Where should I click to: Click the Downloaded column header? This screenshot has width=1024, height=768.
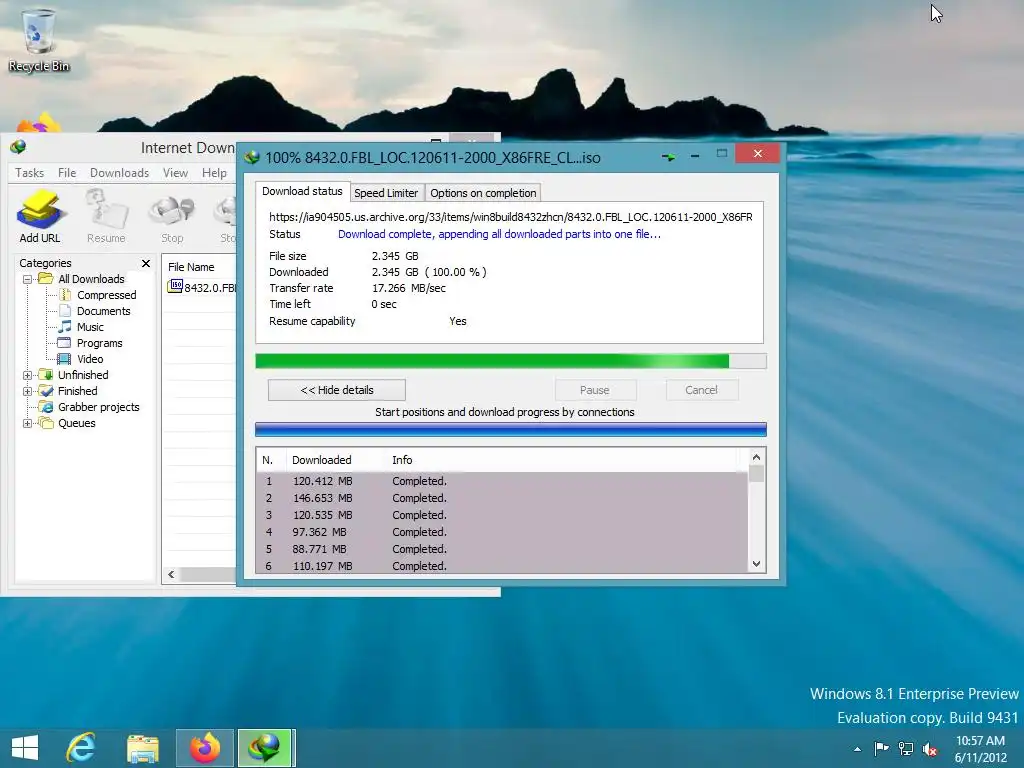(321, 460)
